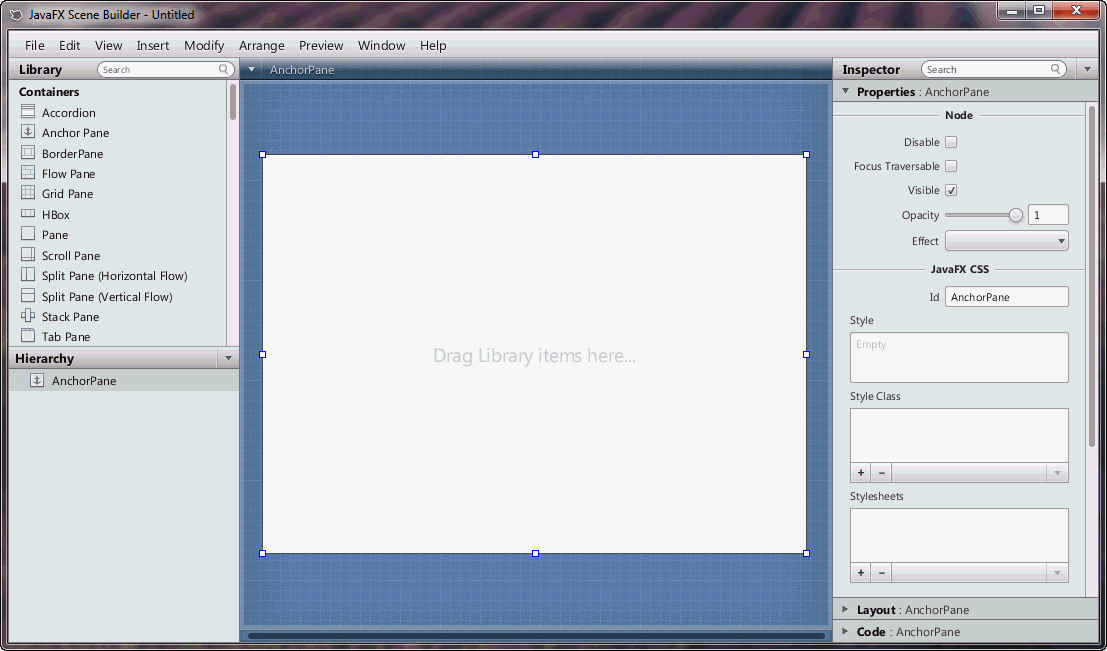
Task: Click the minus button under Stylesheets
Action: tap(881, 572)
